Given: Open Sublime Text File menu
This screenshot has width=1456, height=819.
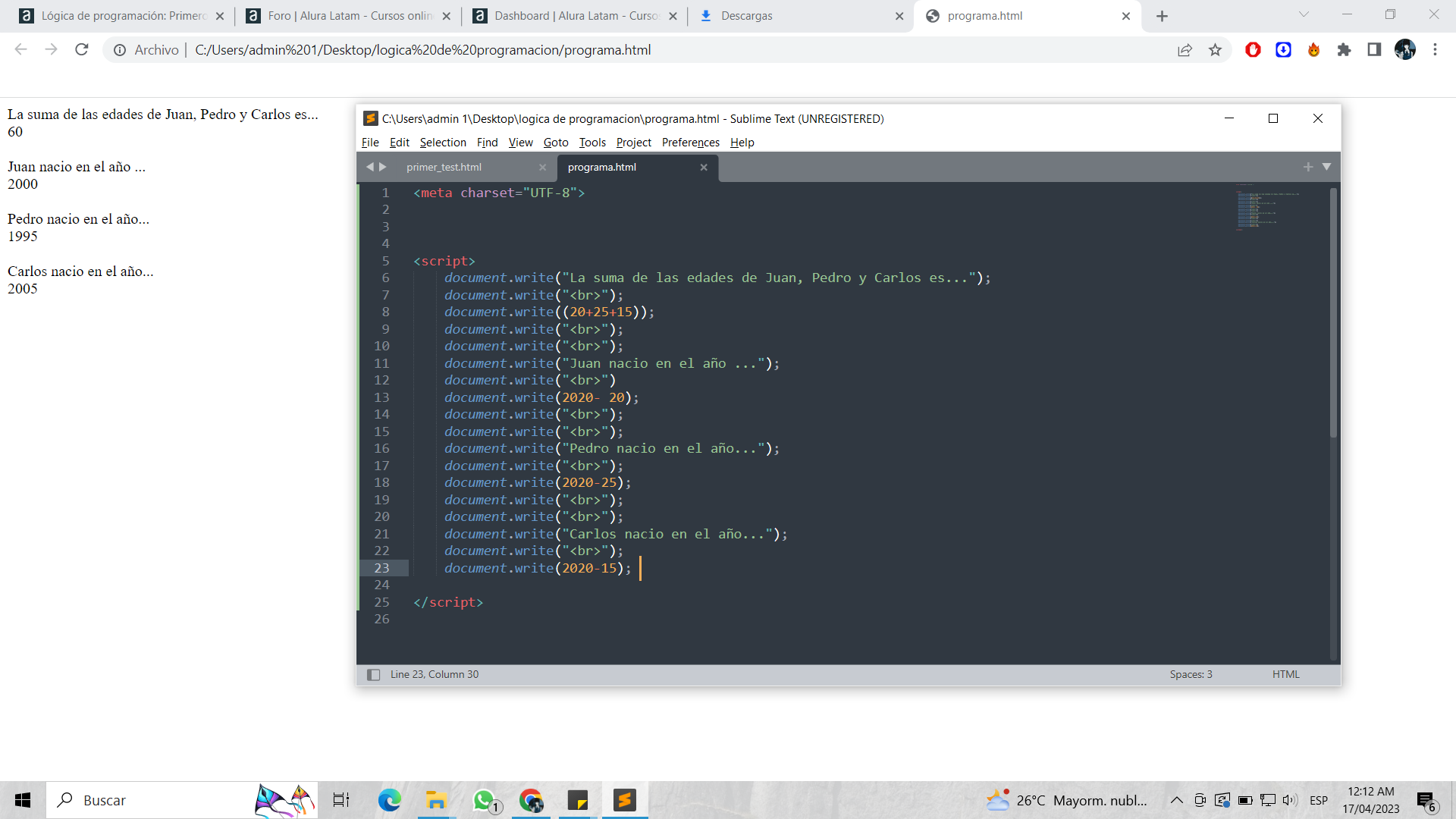Looking at the screenshot, I should pos(370,143).
